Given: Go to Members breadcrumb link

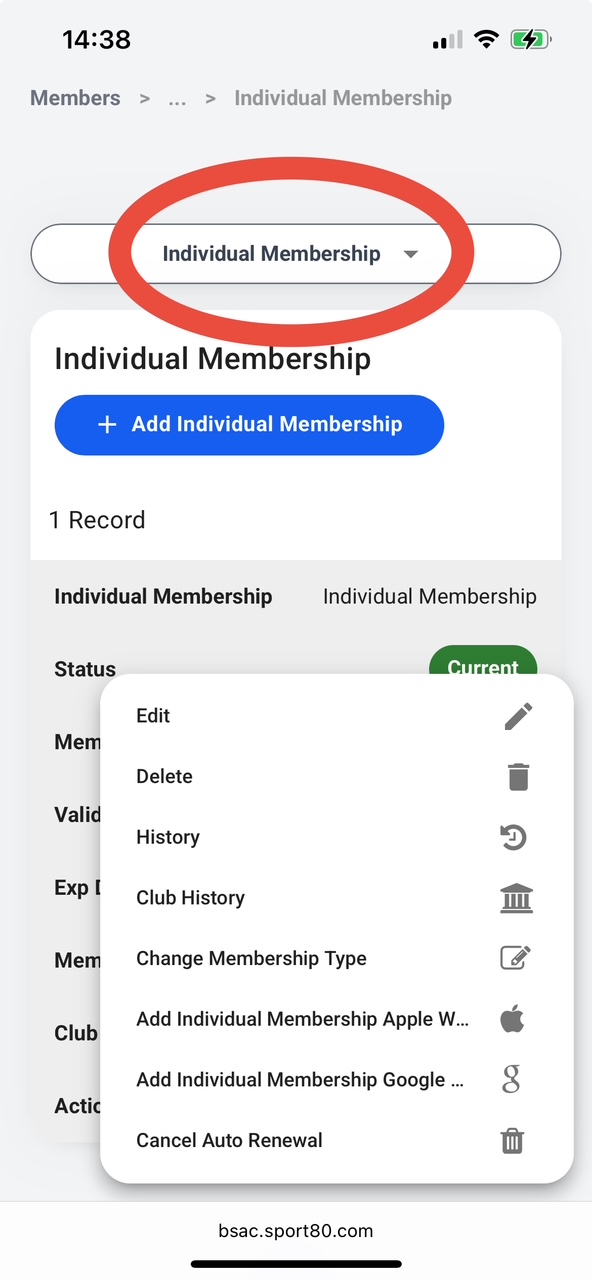Looking at the screenshot, I should (x=75, y=98).
